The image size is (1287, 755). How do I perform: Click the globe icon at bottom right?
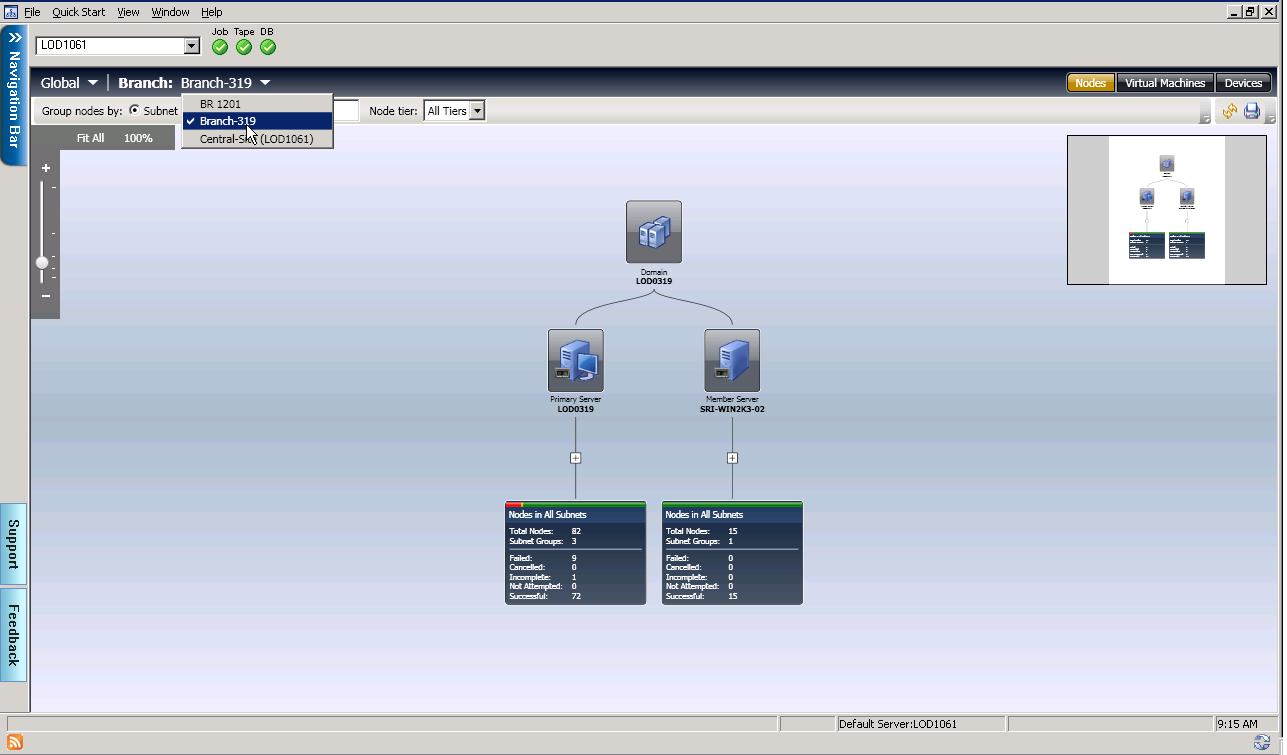tap(1262, 742)
